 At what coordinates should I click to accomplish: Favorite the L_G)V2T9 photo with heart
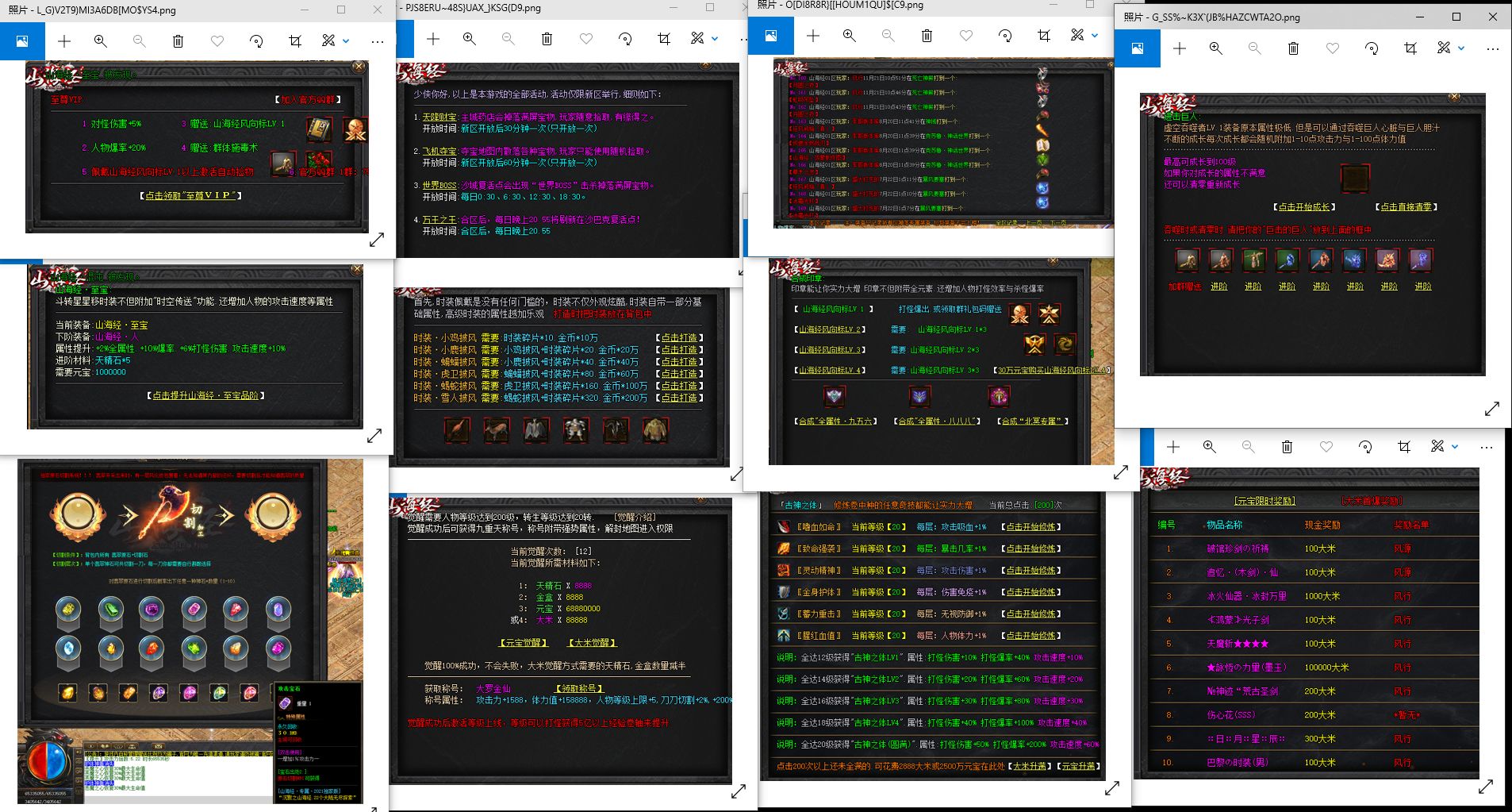(217, 40)
